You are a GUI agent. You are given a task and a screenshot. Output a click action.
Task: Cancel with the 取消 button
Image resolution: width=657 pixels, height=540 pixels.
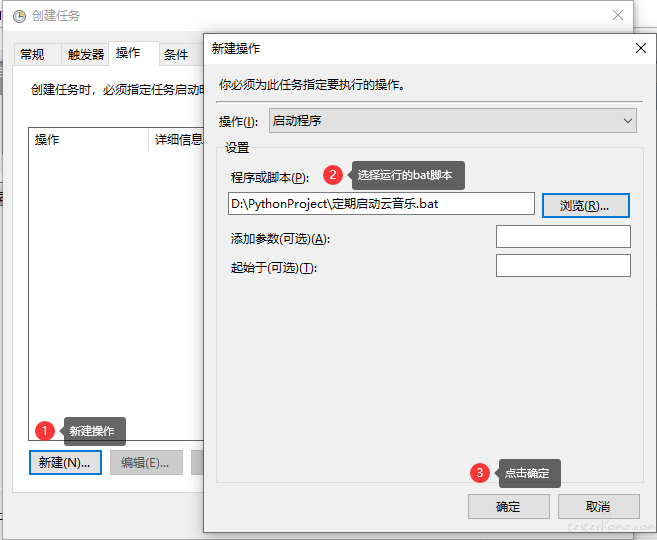click(598, 507)
